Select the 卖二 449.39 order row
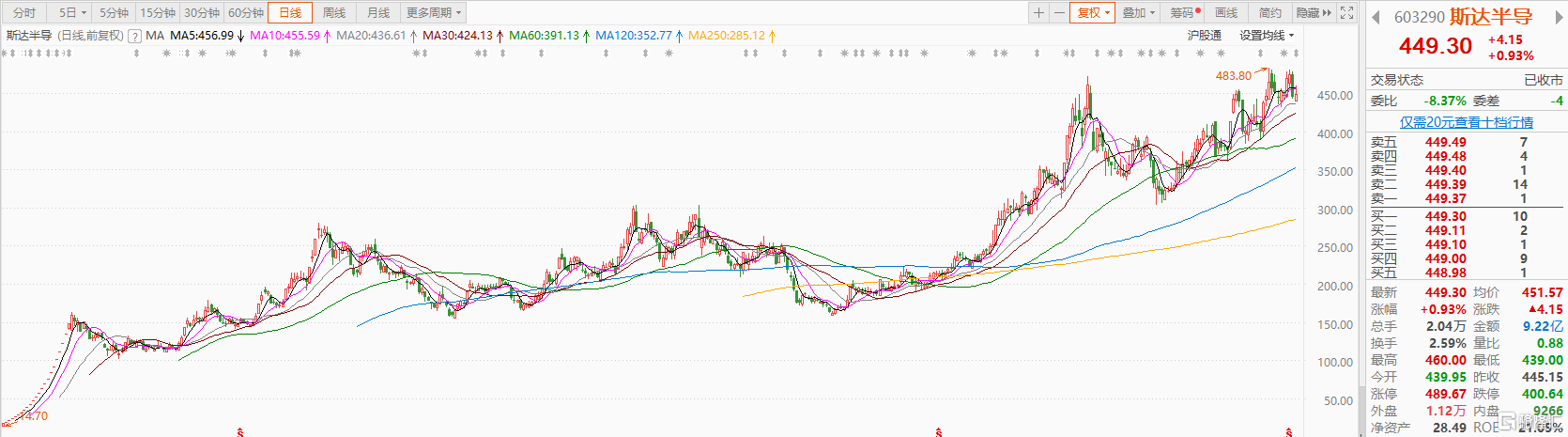The height and width of the screenshot is (437, 1568). pyautogui.click(x=1466, y=184)
